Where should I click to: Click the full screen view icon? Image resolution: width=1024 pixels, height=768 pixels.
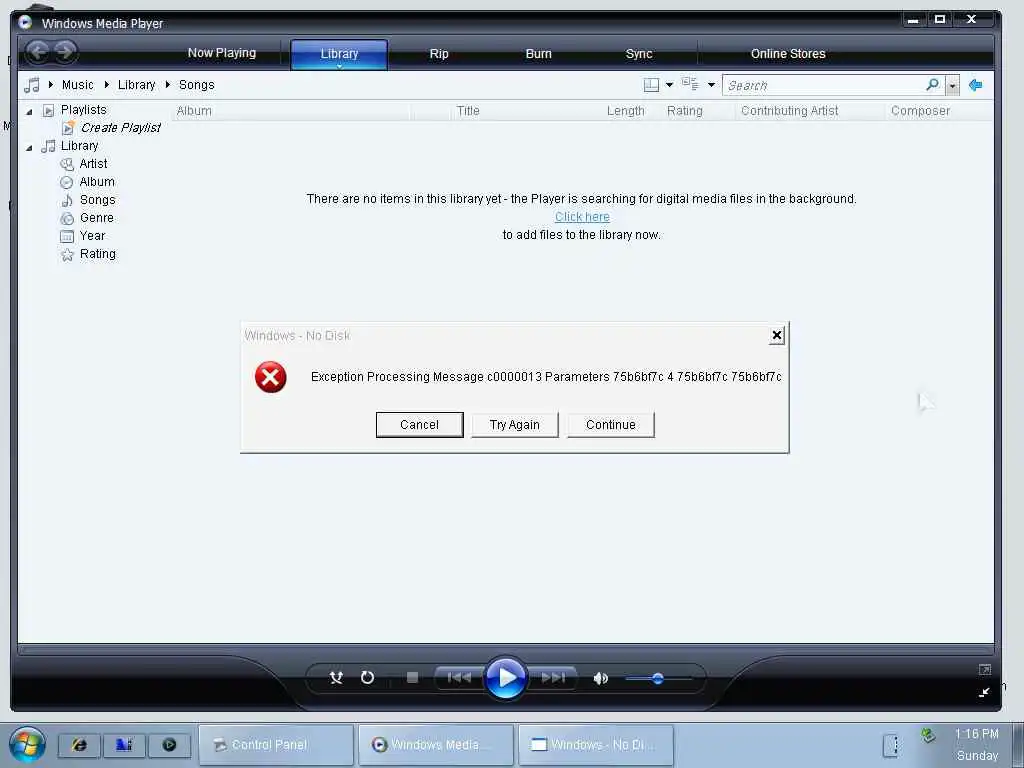985,669
